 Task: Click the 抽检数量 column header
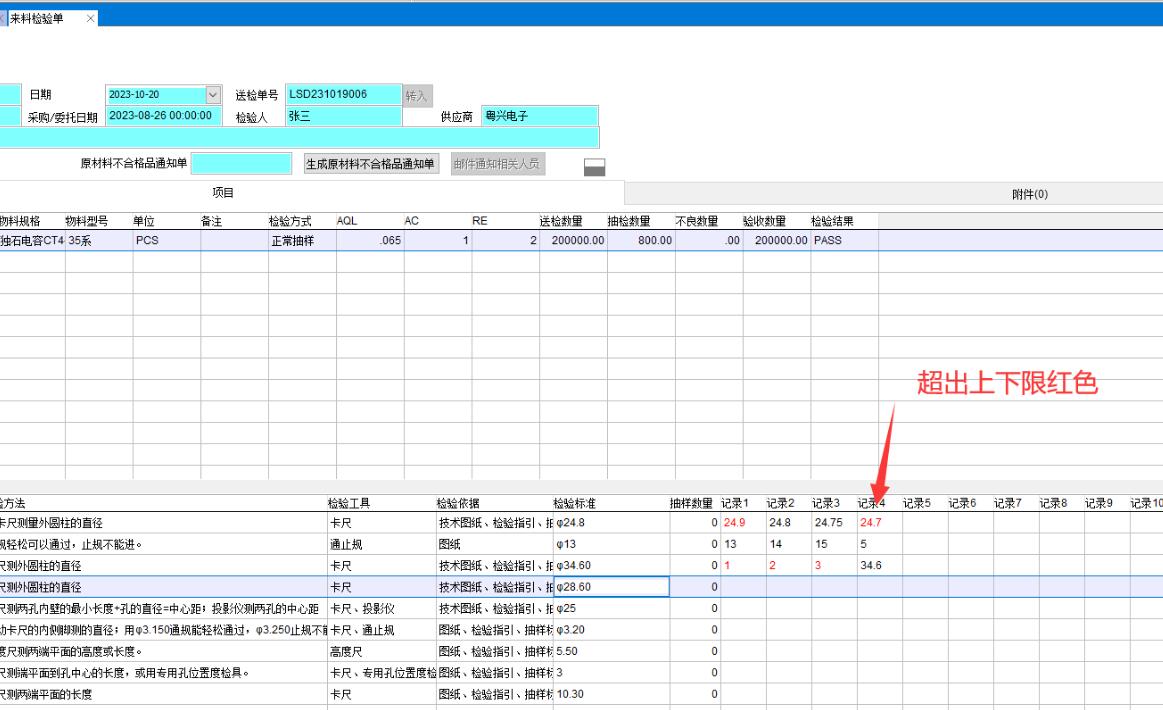pos(629,221)
